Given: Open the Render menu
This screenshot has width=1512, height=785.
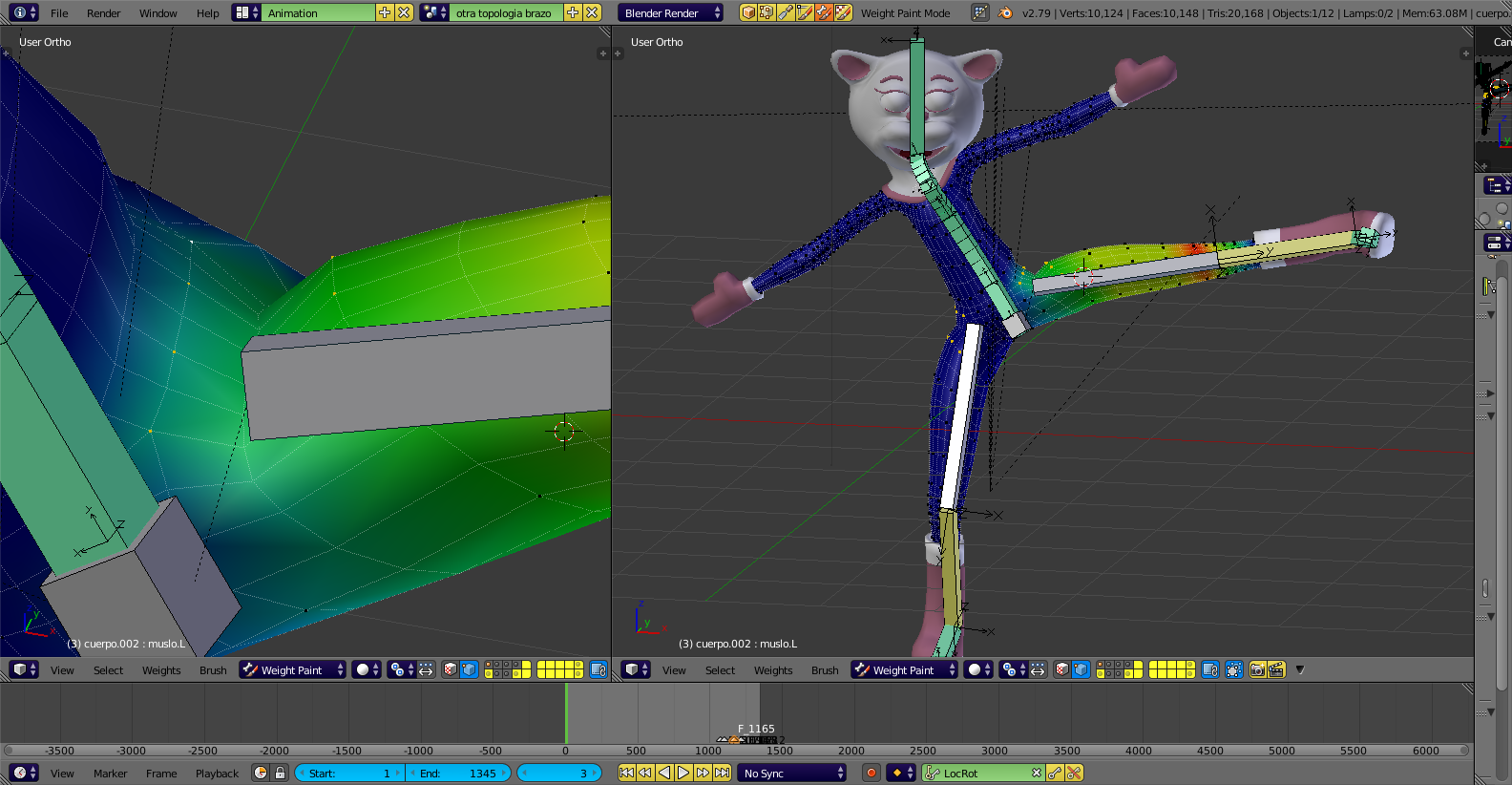Looking at the screenshot, I should click(x=103, y=13).
